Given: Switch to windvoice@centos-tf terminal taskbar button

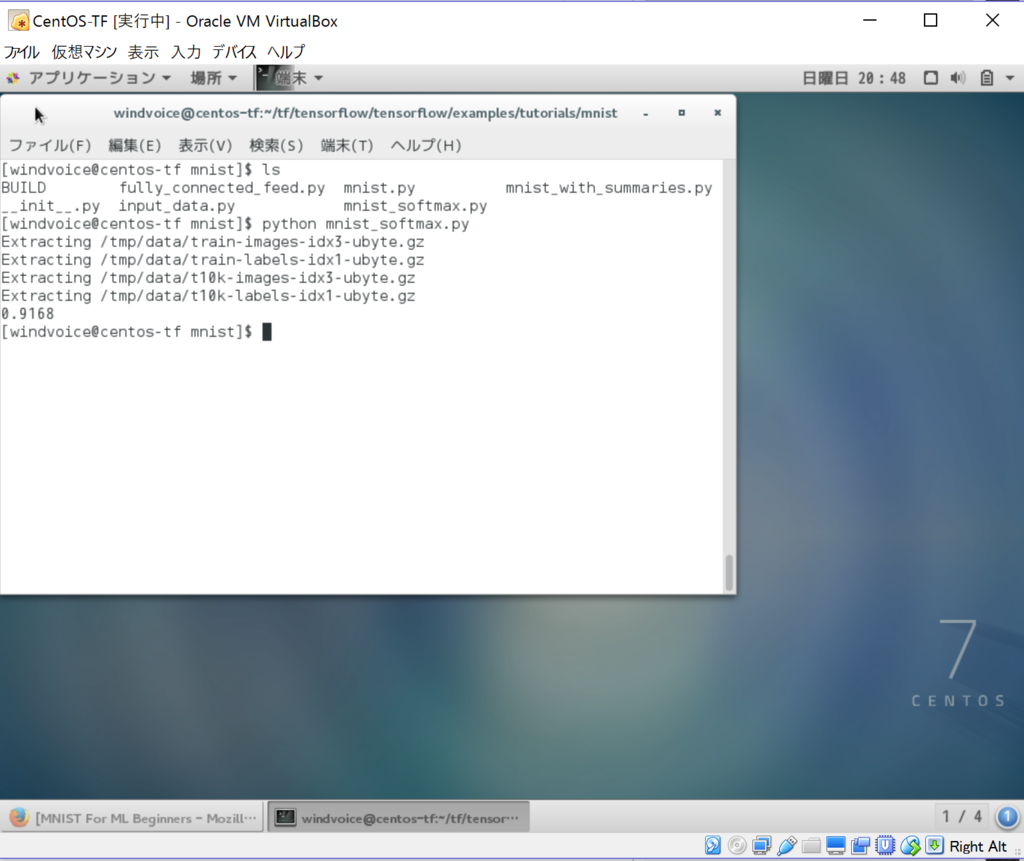Looking at the screenshot, I should [x=398, y=818].
